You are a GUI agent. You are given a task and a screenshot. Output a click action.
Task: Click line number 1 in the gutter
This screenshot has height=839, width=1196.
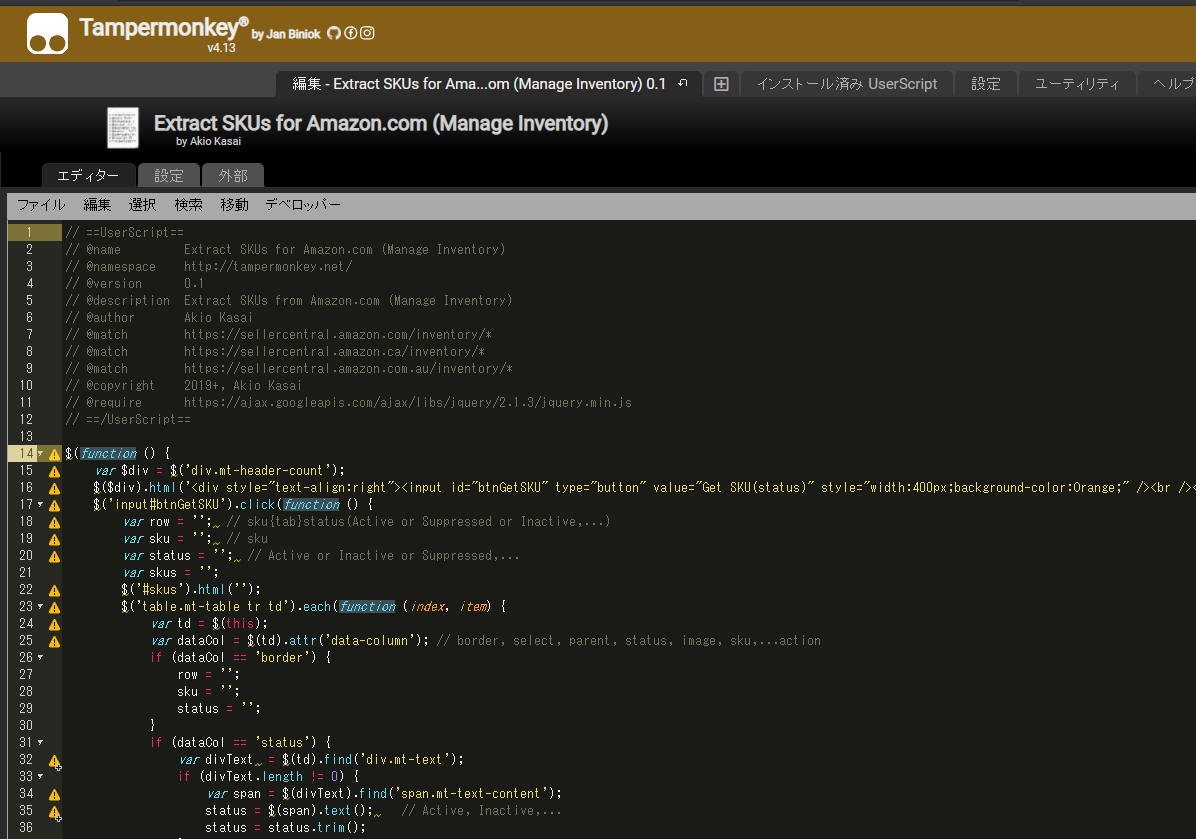point(29,232)
